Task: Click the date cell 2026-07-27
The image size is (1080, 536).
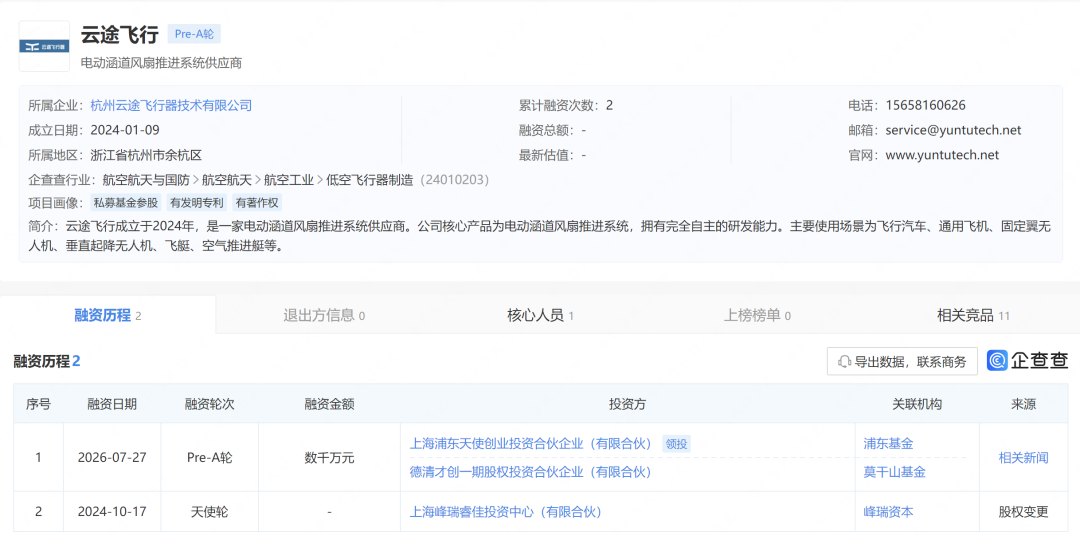Action: pos(112,457)
